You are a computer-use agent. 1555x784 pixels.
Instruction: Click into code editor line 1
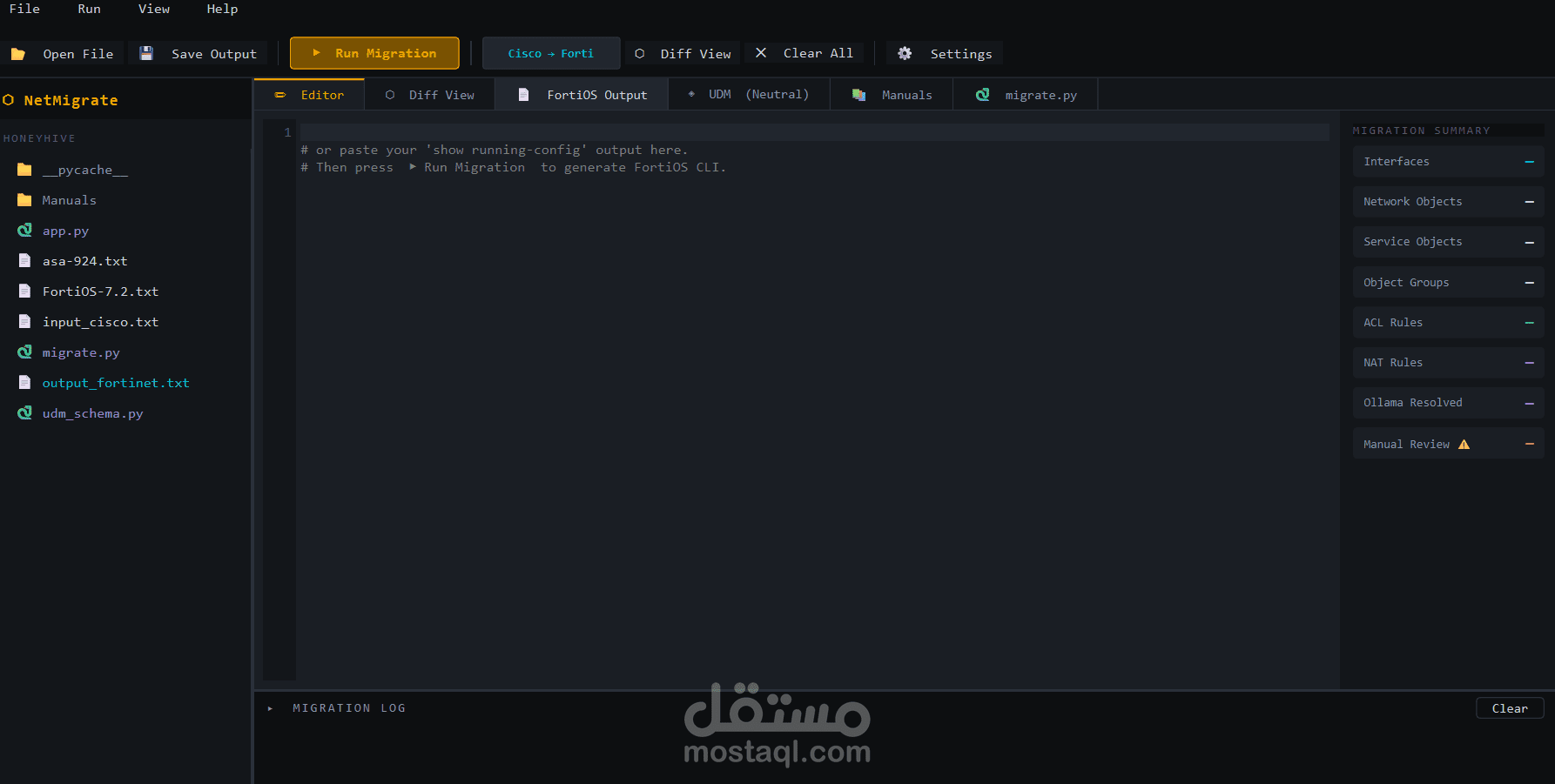click(x=814, y=132)
